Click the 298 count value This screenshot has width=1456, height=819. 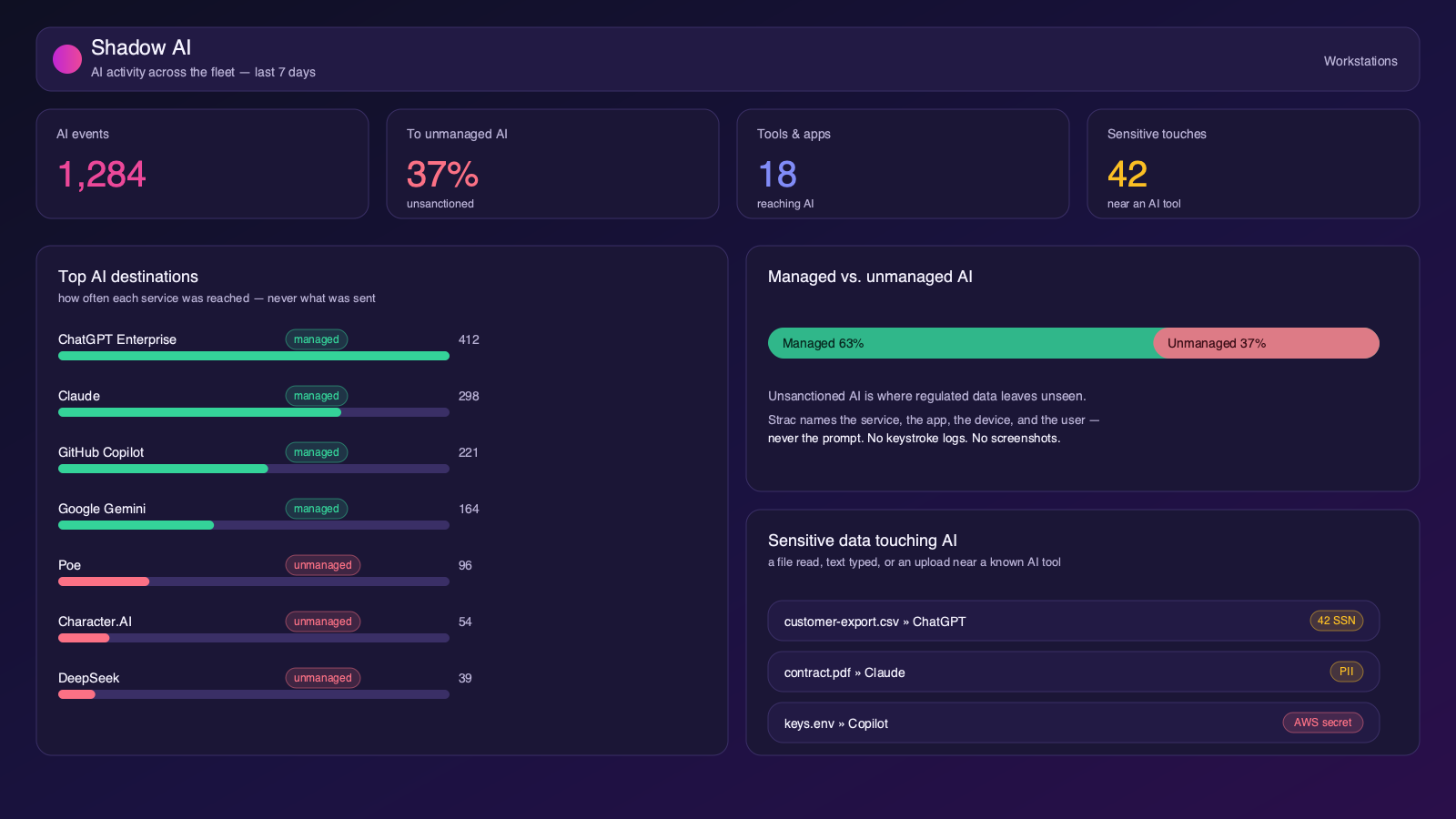pyautogui.click(x=469, y=396)
